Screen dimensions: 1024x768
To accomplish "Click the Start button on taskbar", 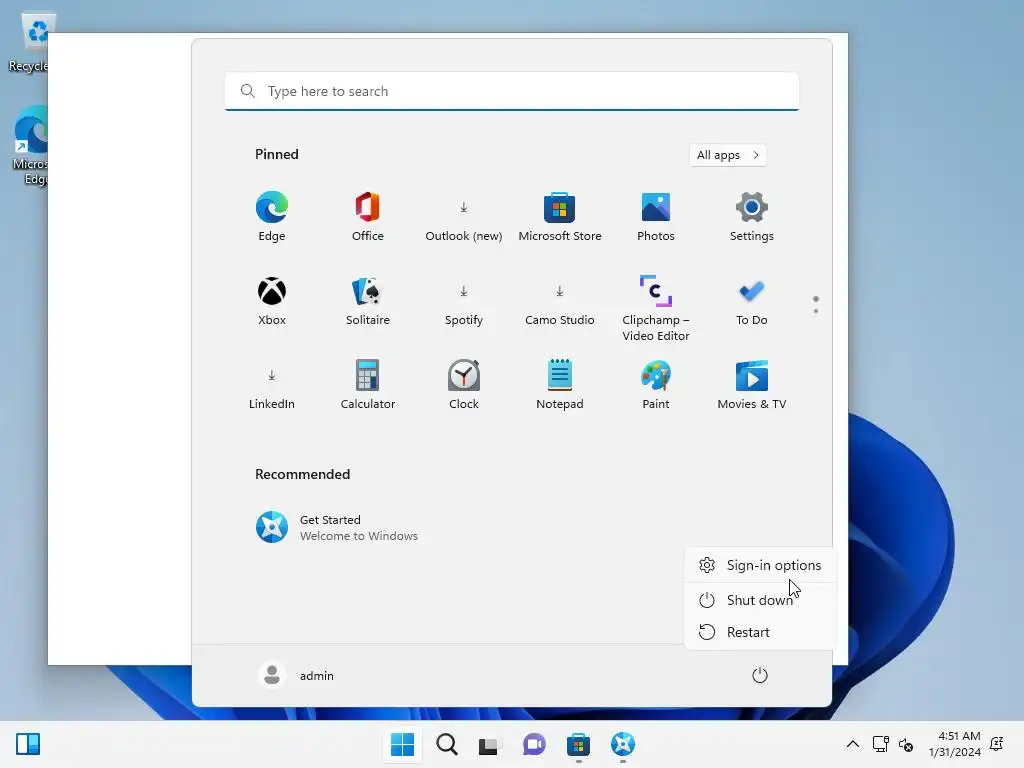I will 402,744.
